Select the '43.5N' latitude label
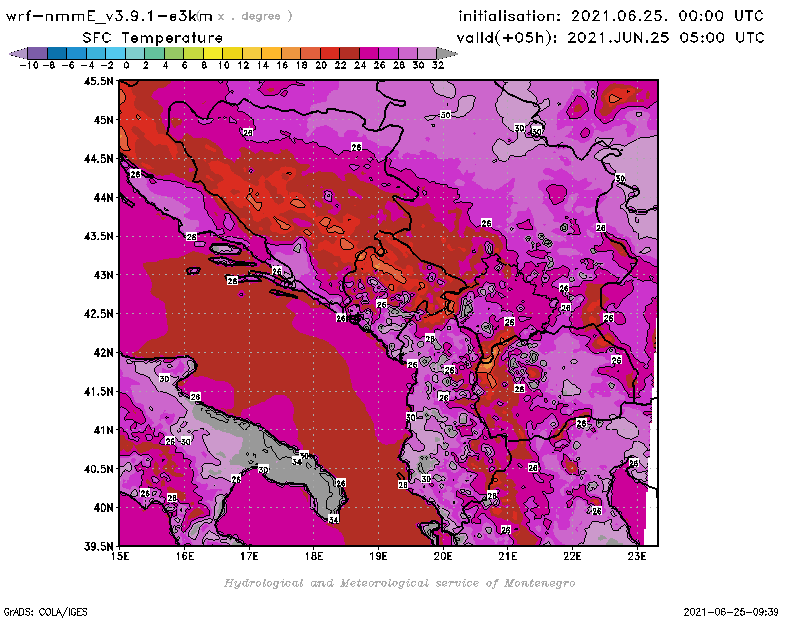This screenshot has height=618, width=800. click(x=98, y=236)
